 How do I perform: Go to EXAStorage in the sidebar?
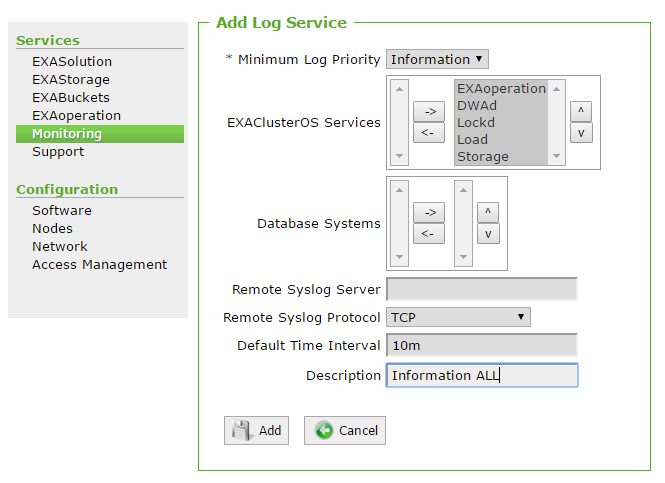click(71, 80)
